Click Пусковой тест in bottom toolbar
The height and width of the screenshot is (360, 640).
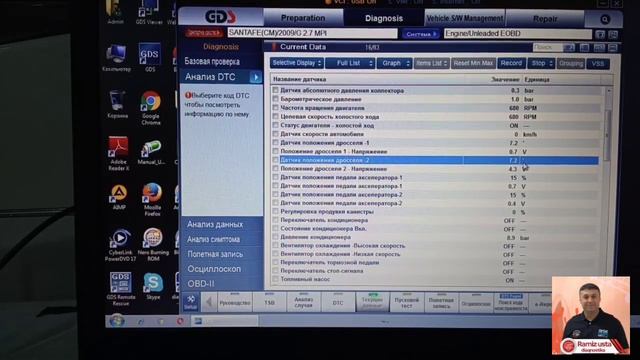point(407,303)
